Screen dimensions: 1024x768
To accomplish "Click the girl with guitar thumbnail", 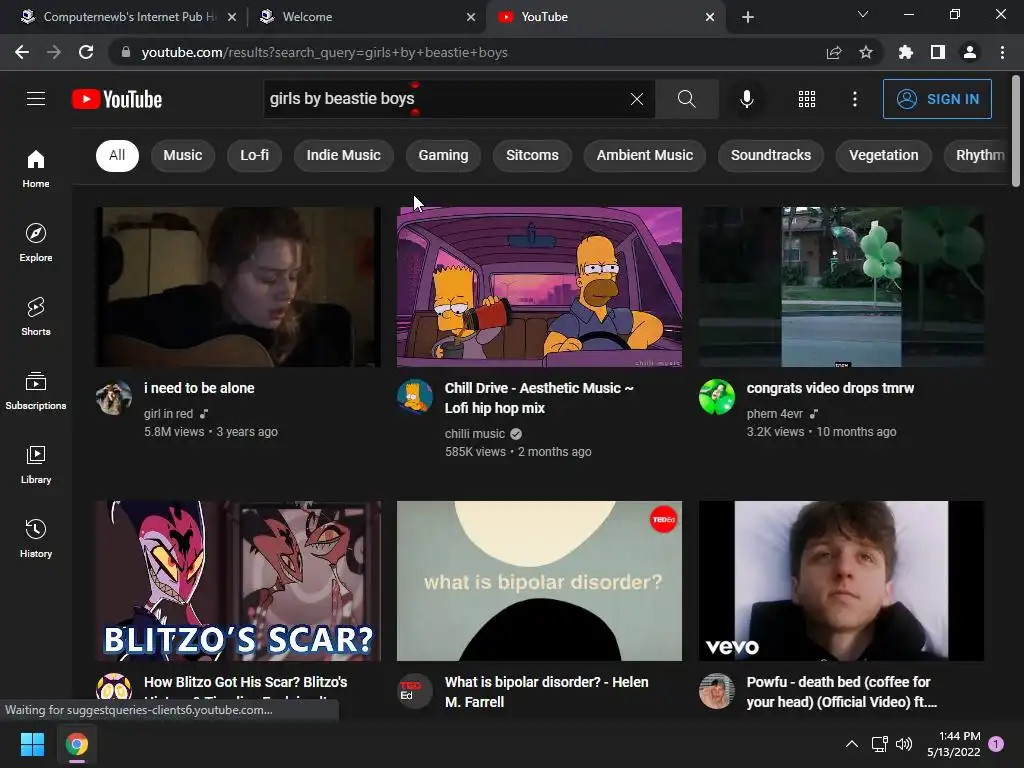I will coord(238,287).
